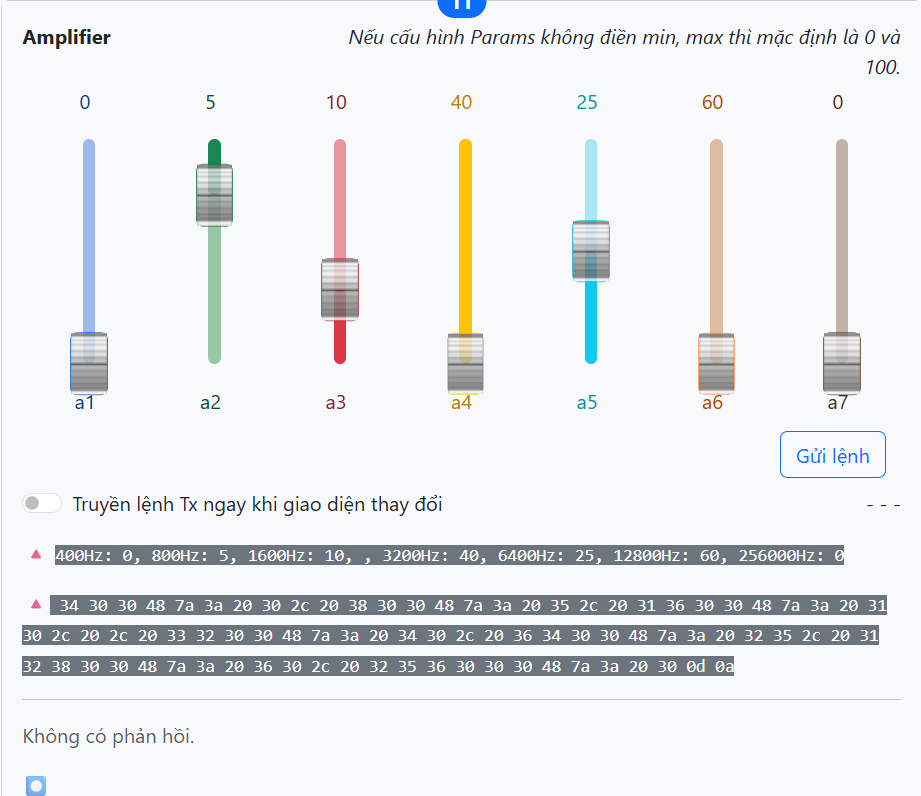Click the top of the a7 track
921x796 pixels.
842,150
